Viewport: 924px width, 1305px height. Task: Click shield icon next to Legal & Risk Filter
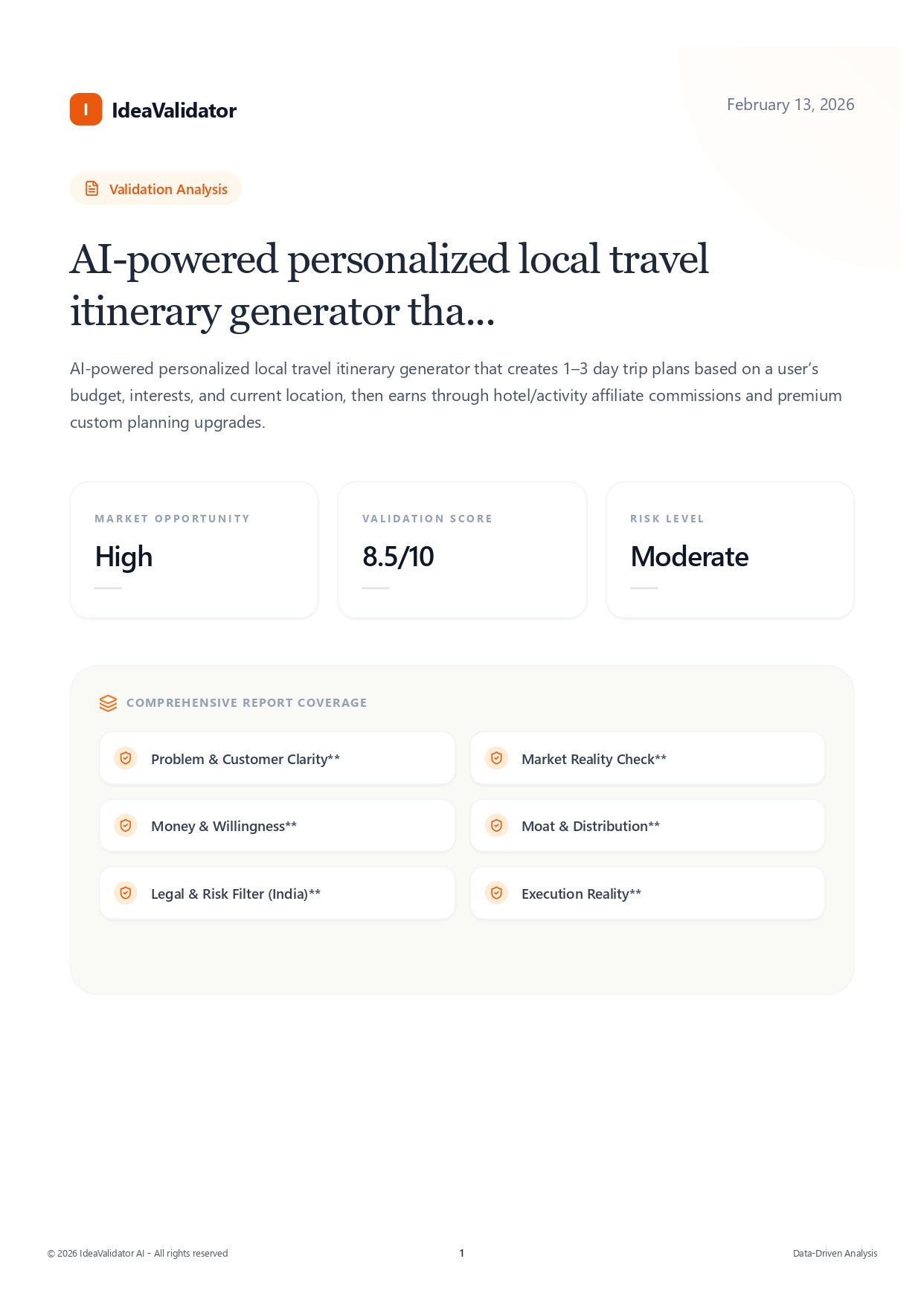coord(126,893)
